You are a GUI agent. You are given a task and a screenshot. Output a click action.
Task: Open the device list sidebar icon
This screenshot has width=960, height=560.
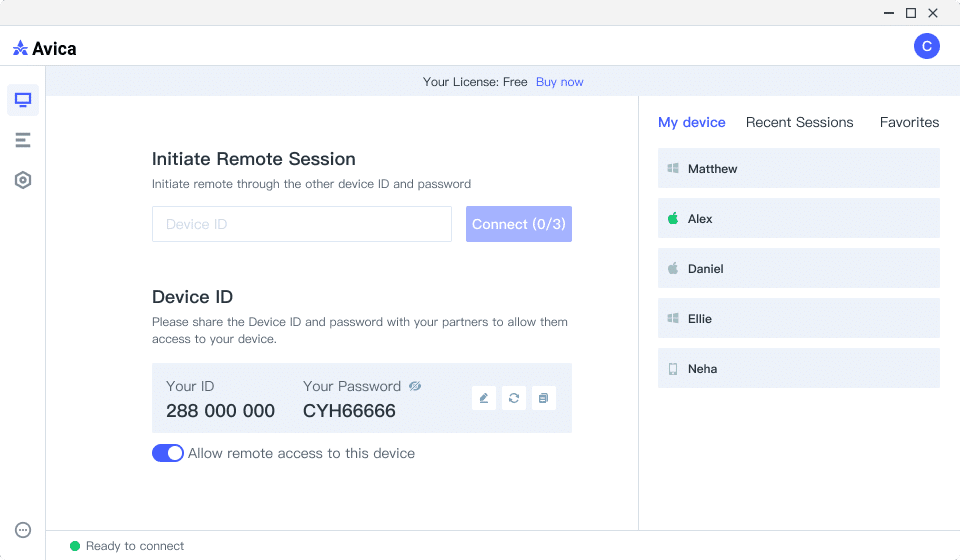click(23, 140)
